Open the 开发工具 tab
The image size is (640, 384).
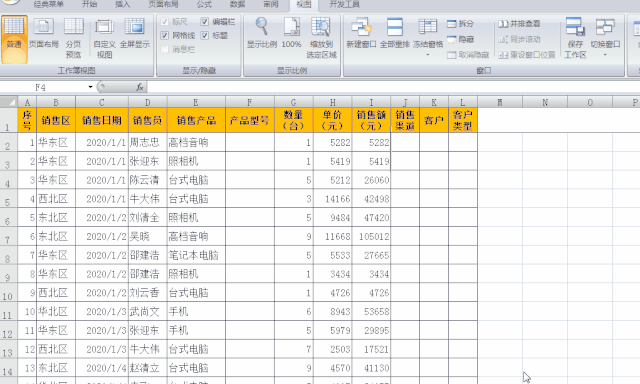[344, 4]
